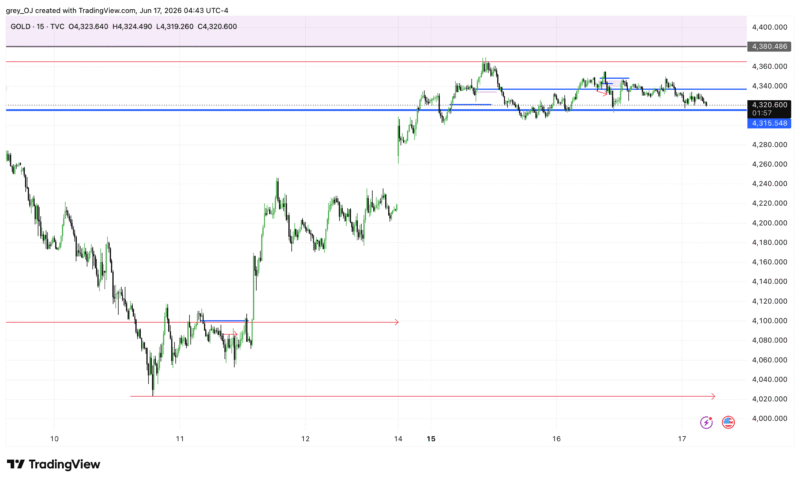
Task: Click the low value L4,319.260
Action: click(175, 27)
